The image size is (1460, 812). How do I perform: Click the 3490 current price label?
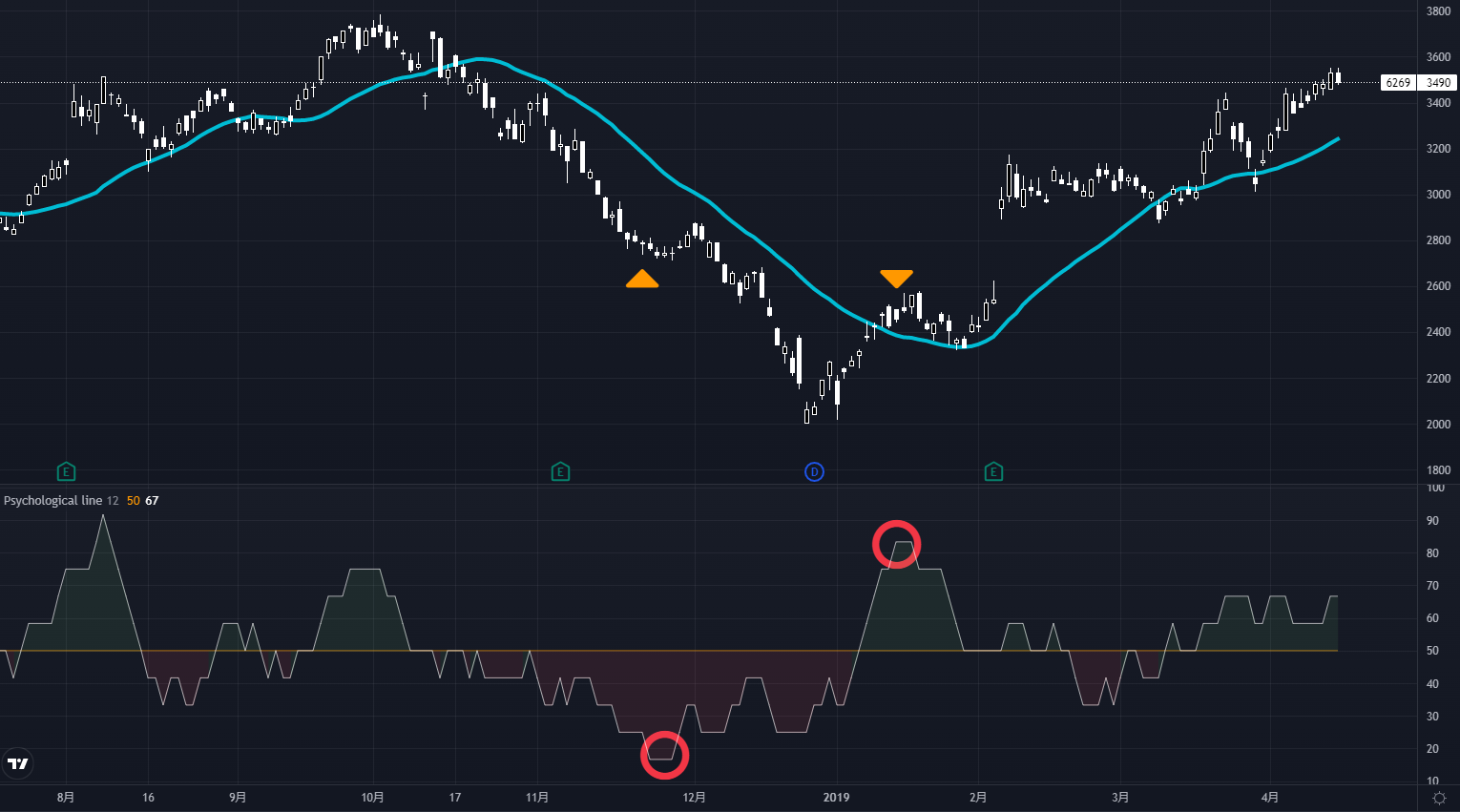1438,83
